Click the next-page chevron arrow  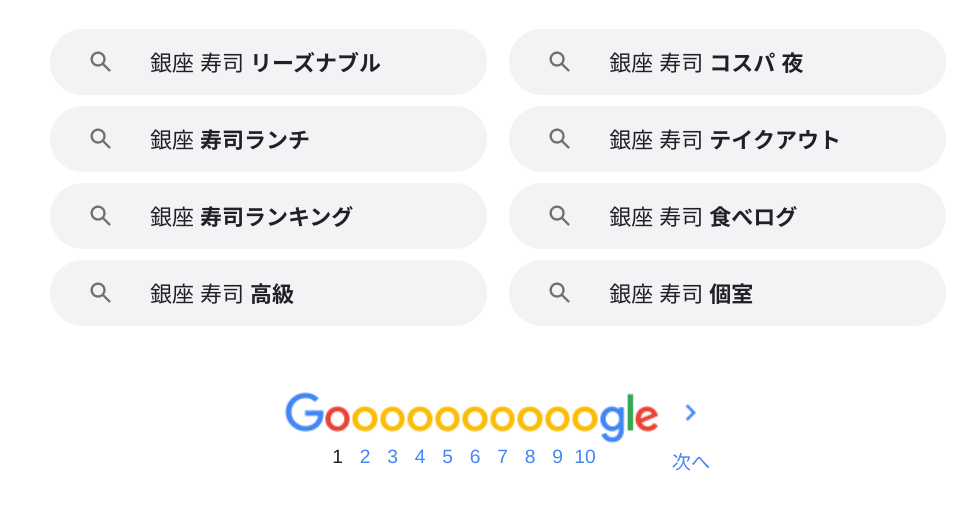(690, 413)
